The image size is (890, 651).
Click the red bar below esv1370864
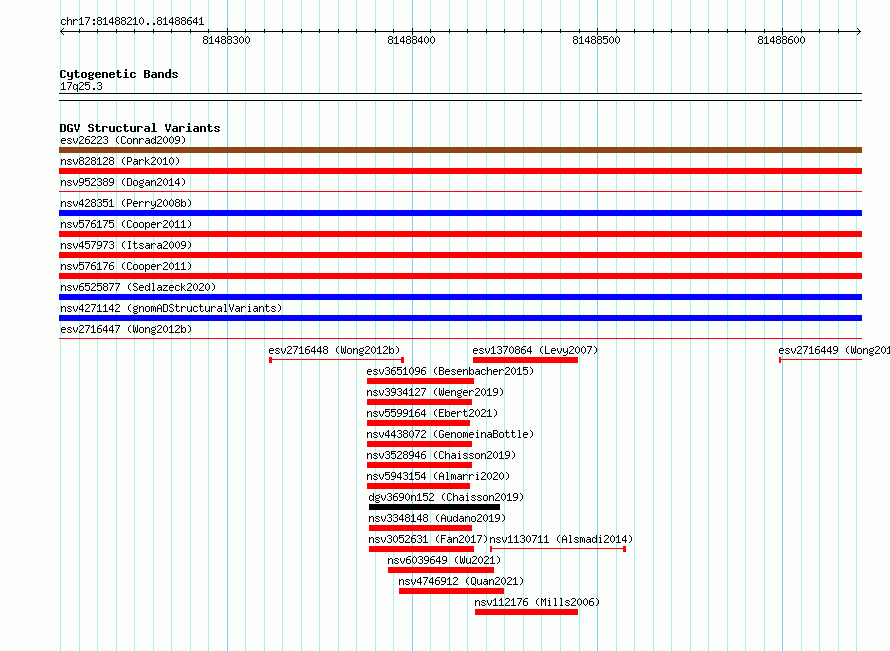point(525,360)
